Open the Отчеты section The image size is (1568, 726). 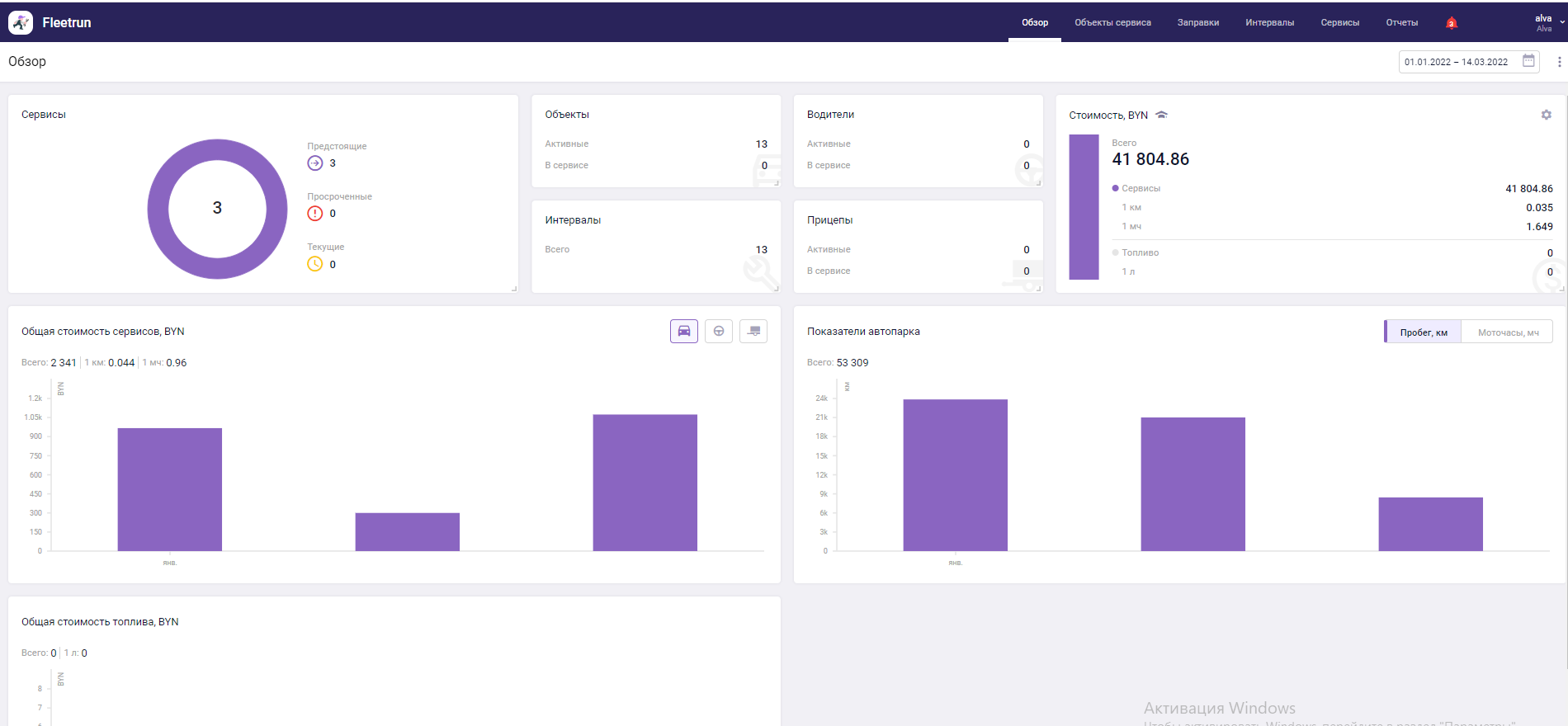[x=1401, y=22]
